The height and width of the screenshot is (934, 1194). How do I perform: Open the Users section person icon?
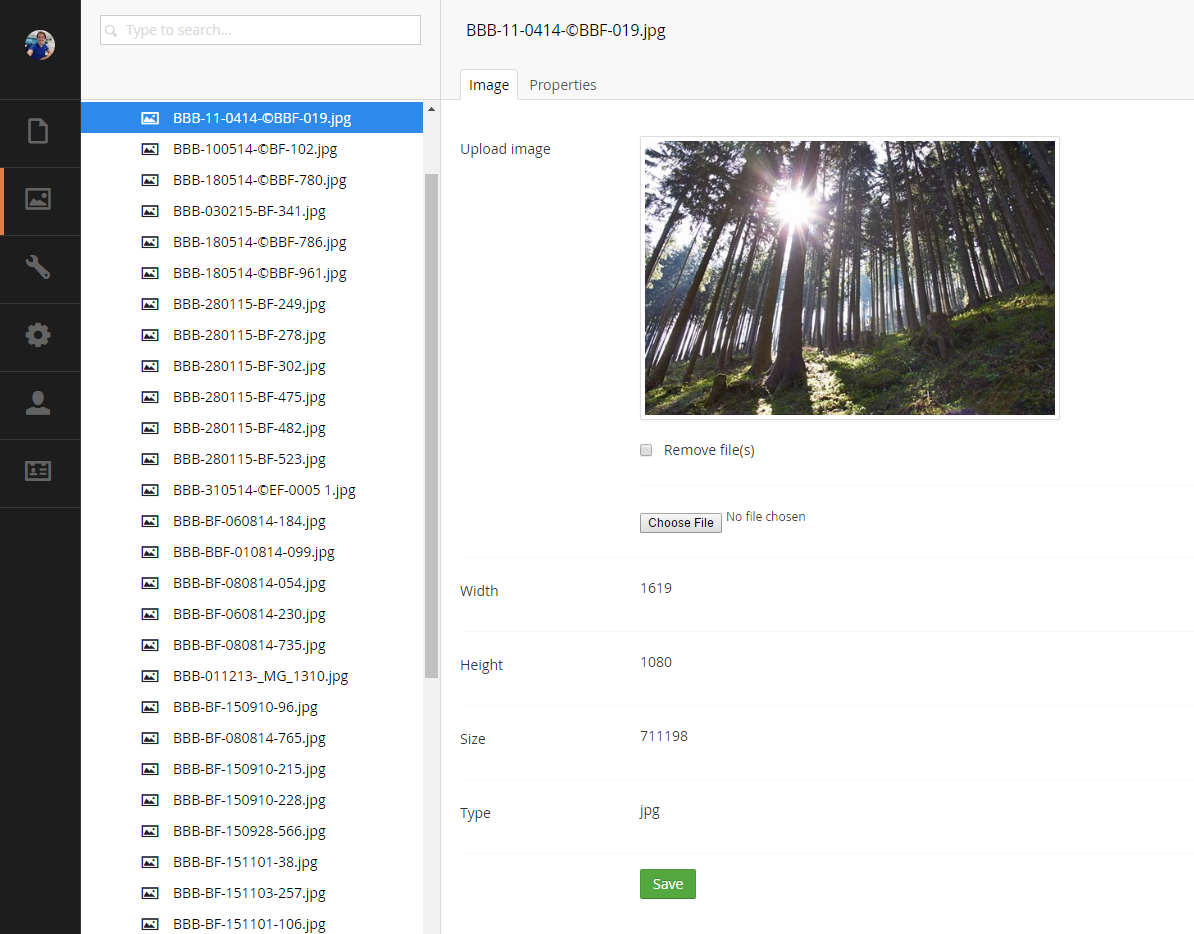tap(38, 404)
